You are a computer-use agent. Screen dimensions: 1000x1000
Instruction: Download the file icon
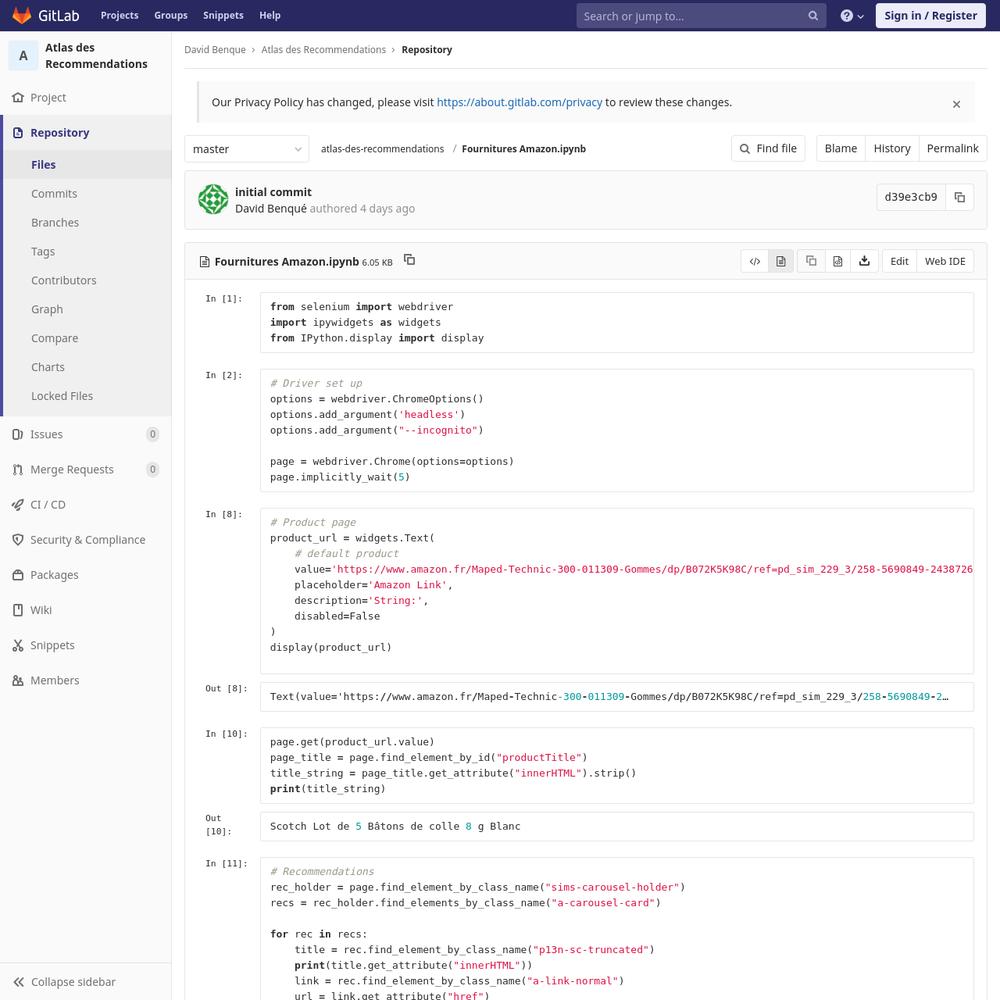(864, 261)
